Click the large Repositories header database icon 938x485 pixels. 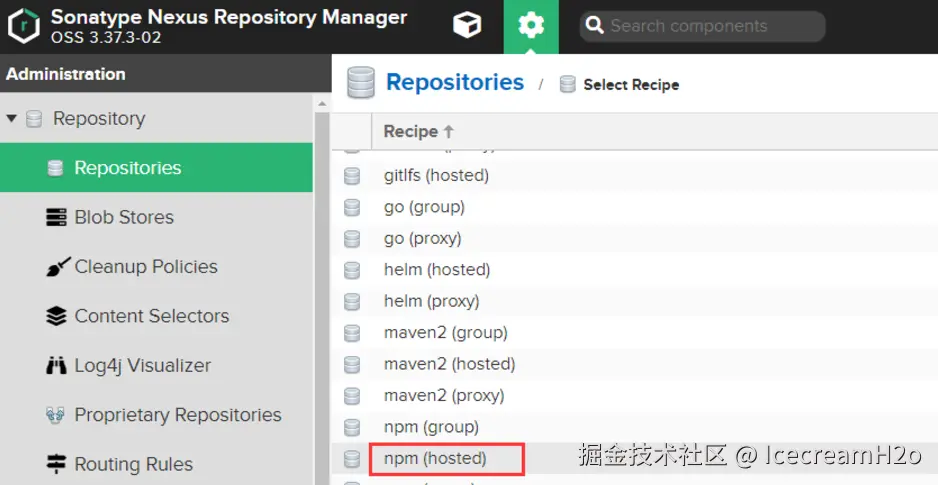pyautogui.click(x=361, y=83)
